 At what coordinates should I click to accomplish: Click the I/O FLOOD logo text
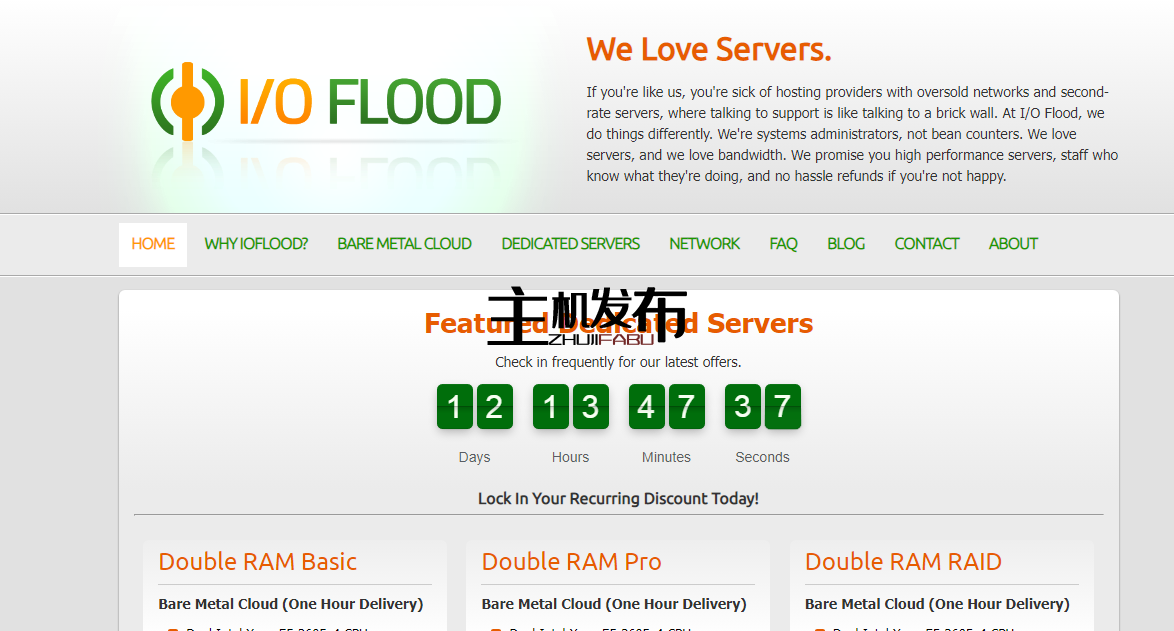(369, 102)
